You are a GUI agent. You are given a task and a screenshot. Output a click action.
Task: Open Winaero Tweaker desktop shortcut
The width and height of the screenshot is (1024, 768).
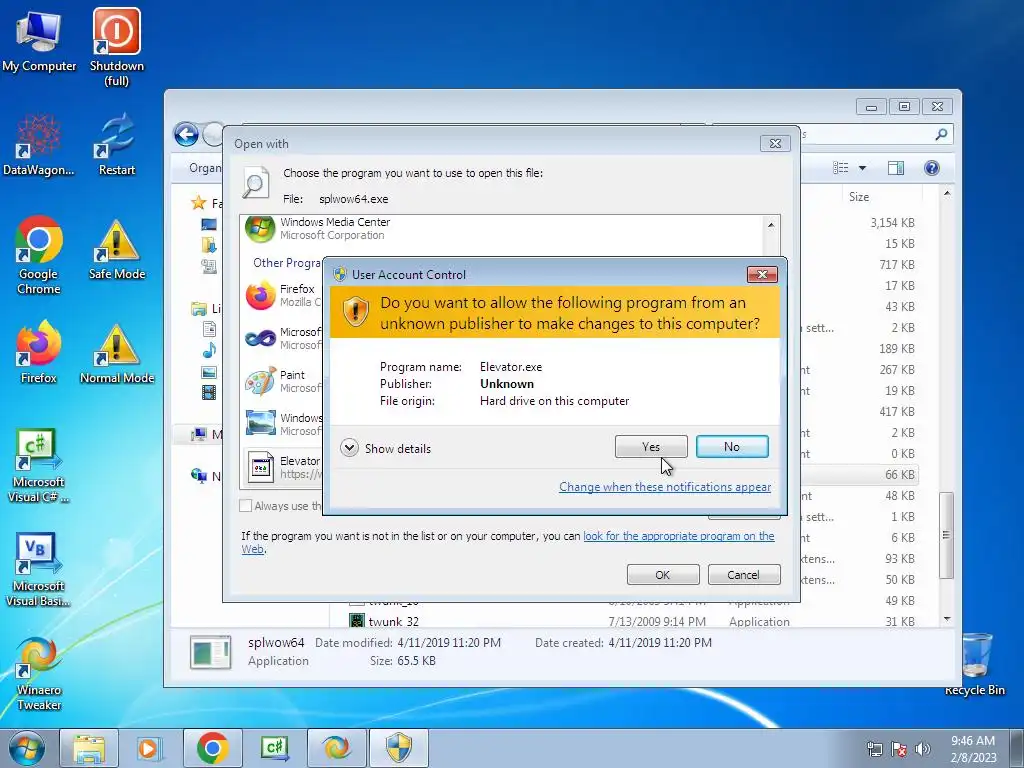coord(39,674)
